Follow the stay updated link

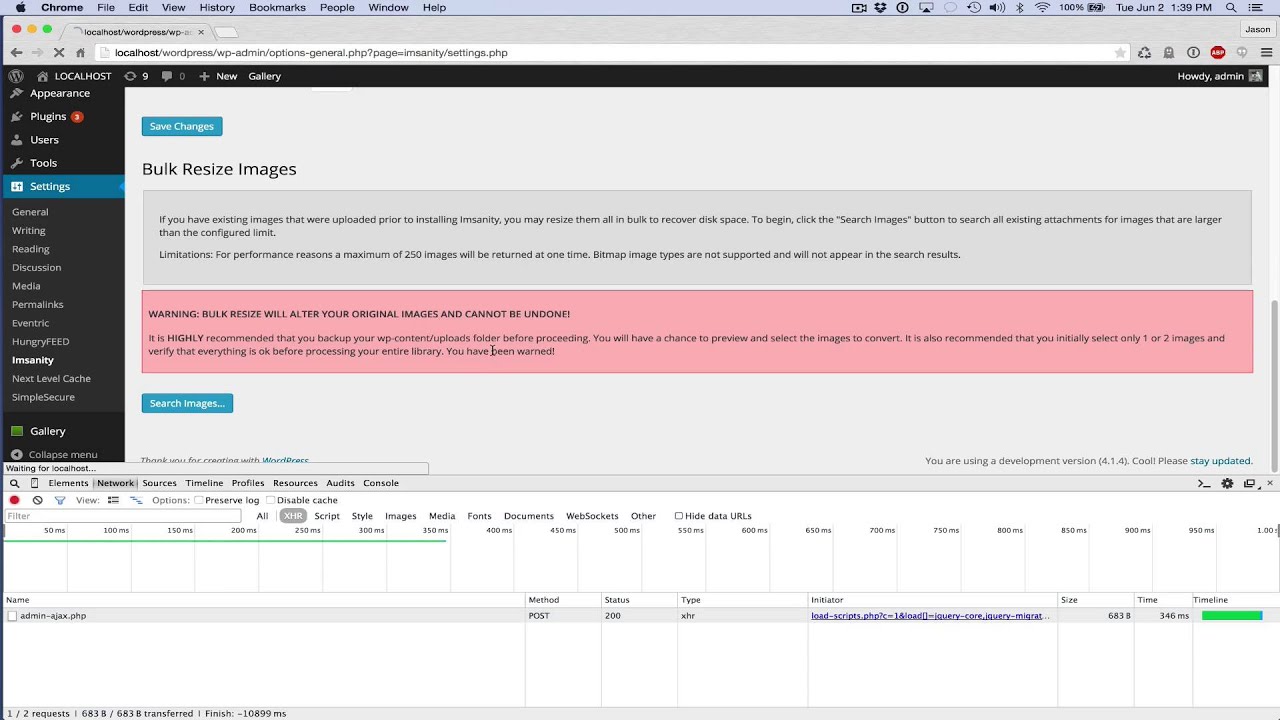(1220, 461)
